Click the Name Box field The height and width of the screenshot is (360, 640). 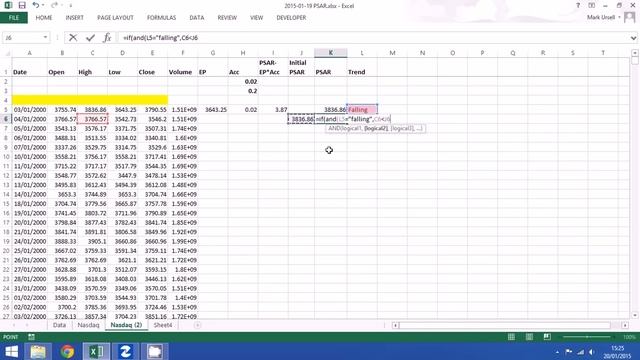[22, 38]
